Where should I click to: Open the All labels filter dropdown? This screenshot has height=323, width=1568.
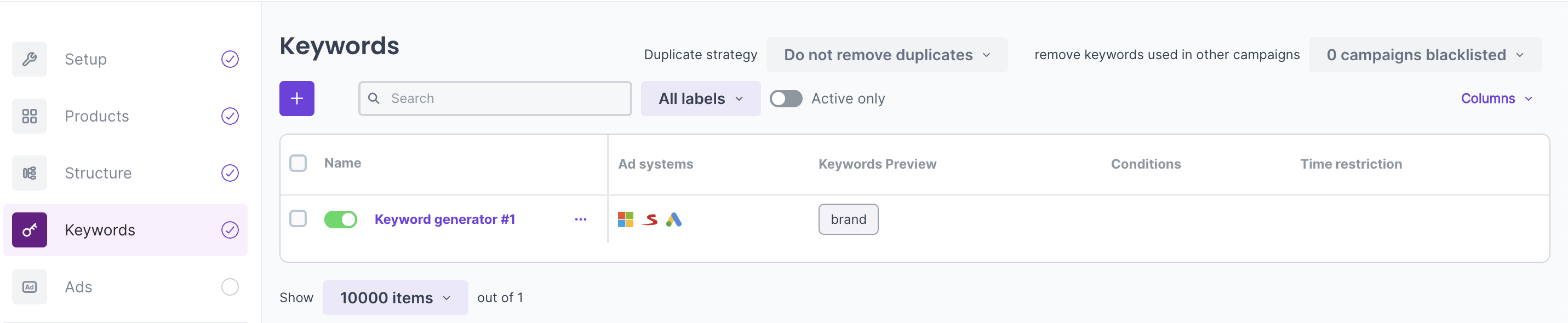coord(700,99)
